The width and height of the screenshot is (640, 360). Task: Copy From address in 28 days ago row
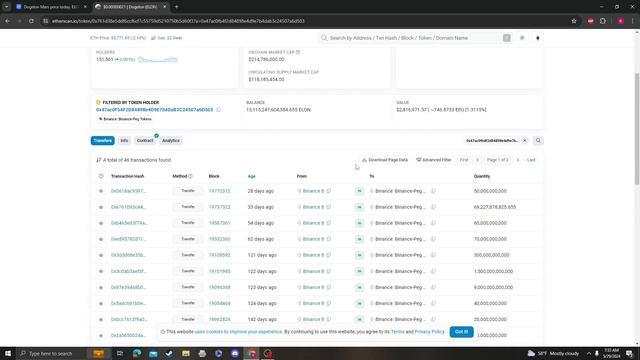point(329,191)
